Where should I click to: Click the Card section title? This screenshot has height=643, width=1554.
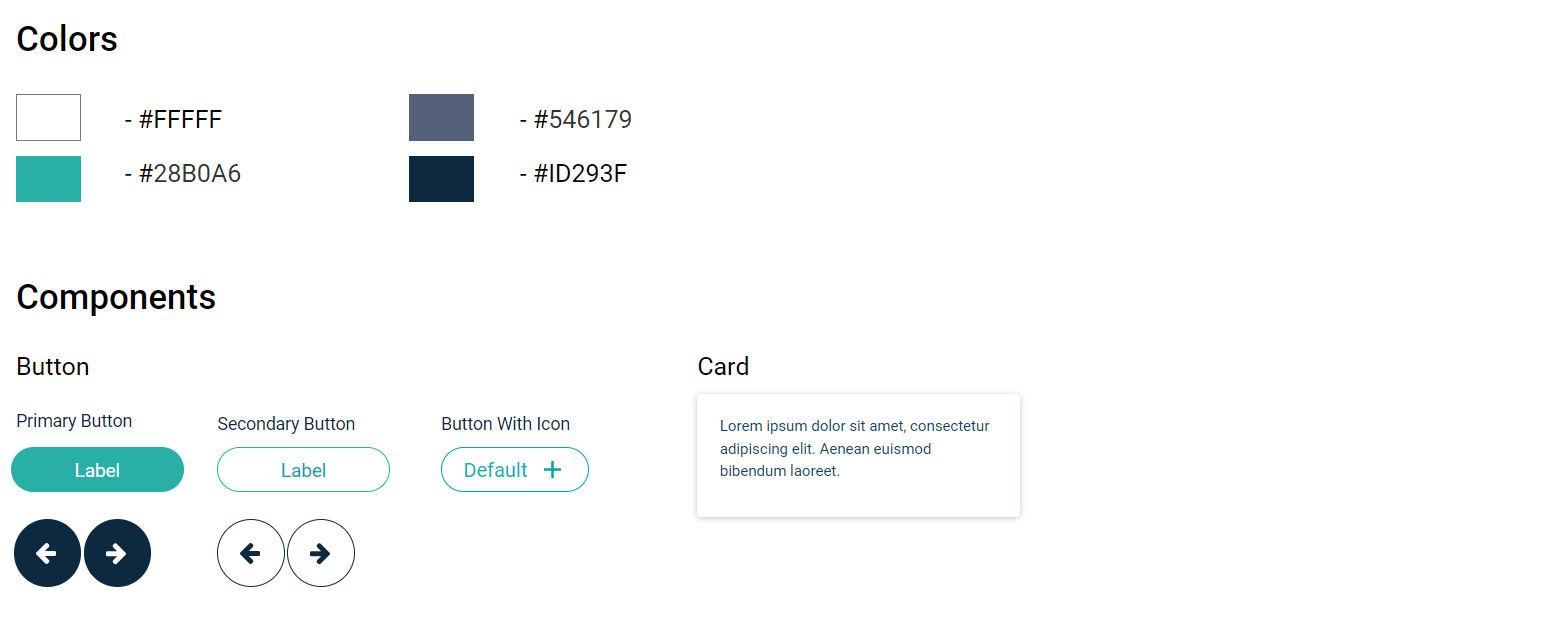723,367
